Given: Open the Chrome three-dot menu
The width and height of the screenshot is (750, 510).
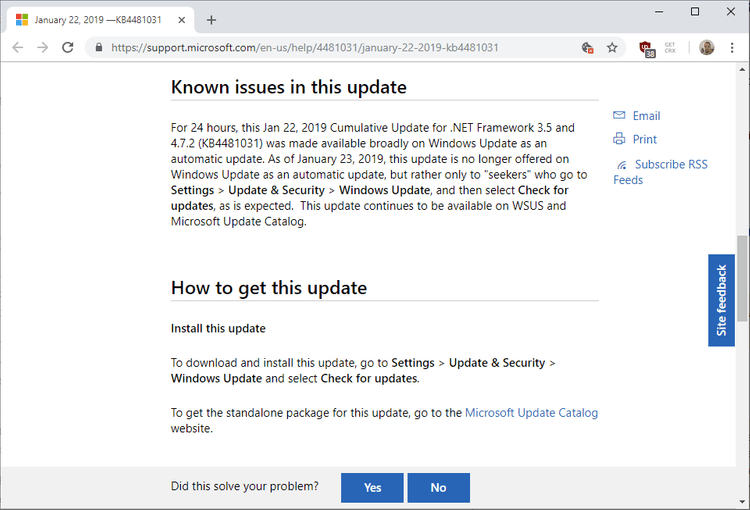Looking at the screenshot, I should [x=732, y=47].
